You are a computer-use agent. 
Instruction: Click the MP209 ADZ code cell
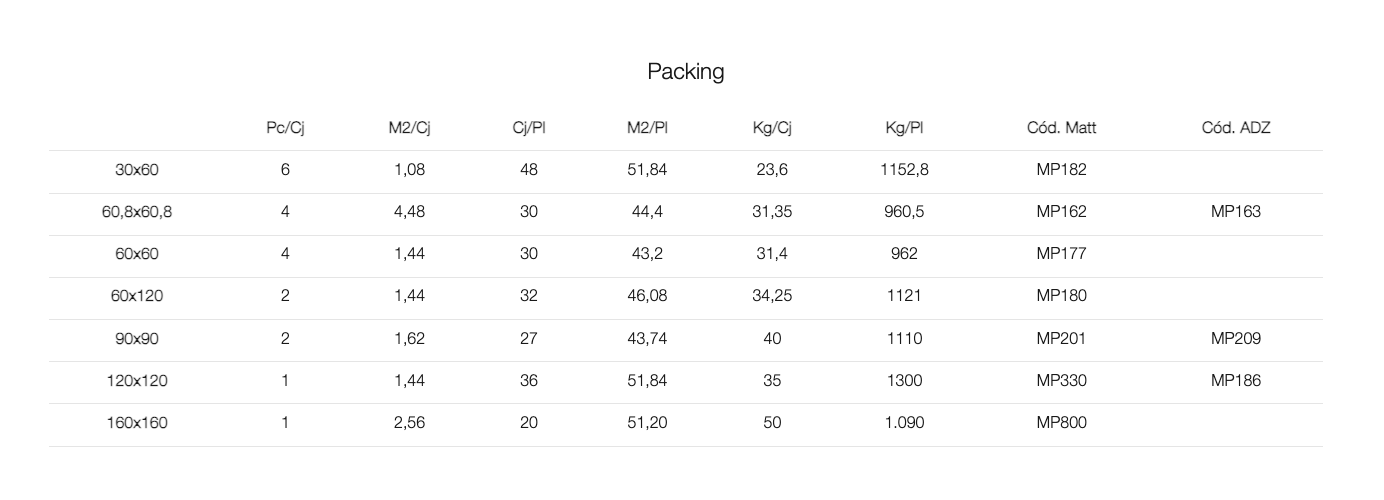pyautogui.click(x=1236, y=339)
